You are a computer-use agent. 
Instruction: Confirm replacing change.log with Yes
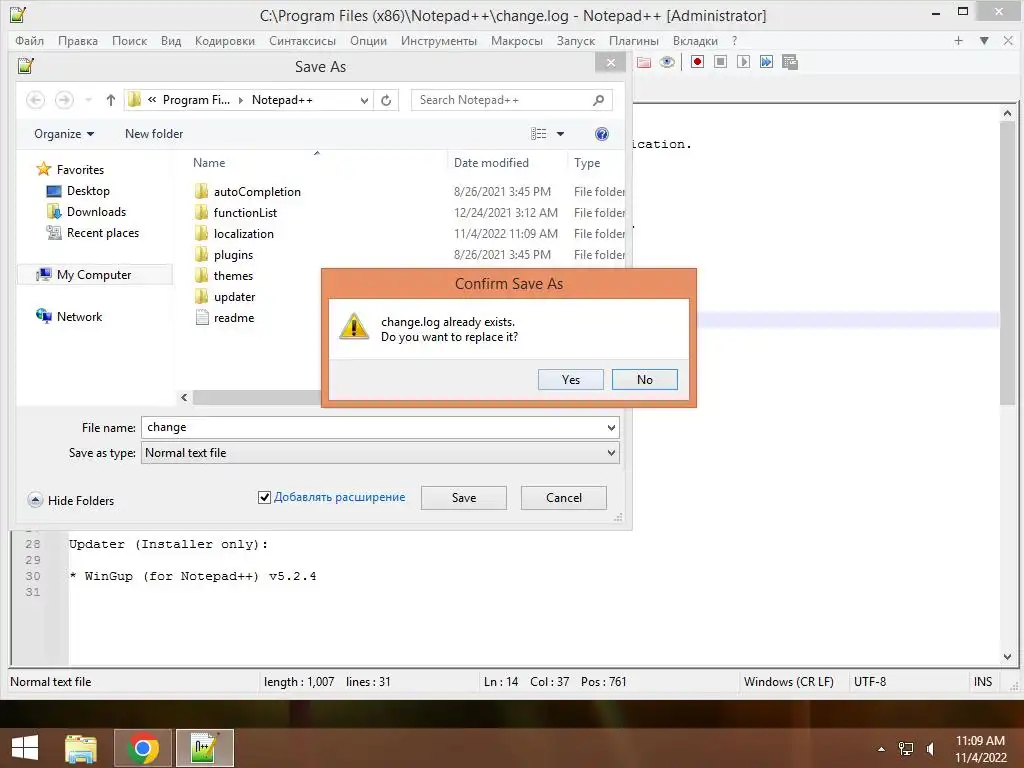571,379
